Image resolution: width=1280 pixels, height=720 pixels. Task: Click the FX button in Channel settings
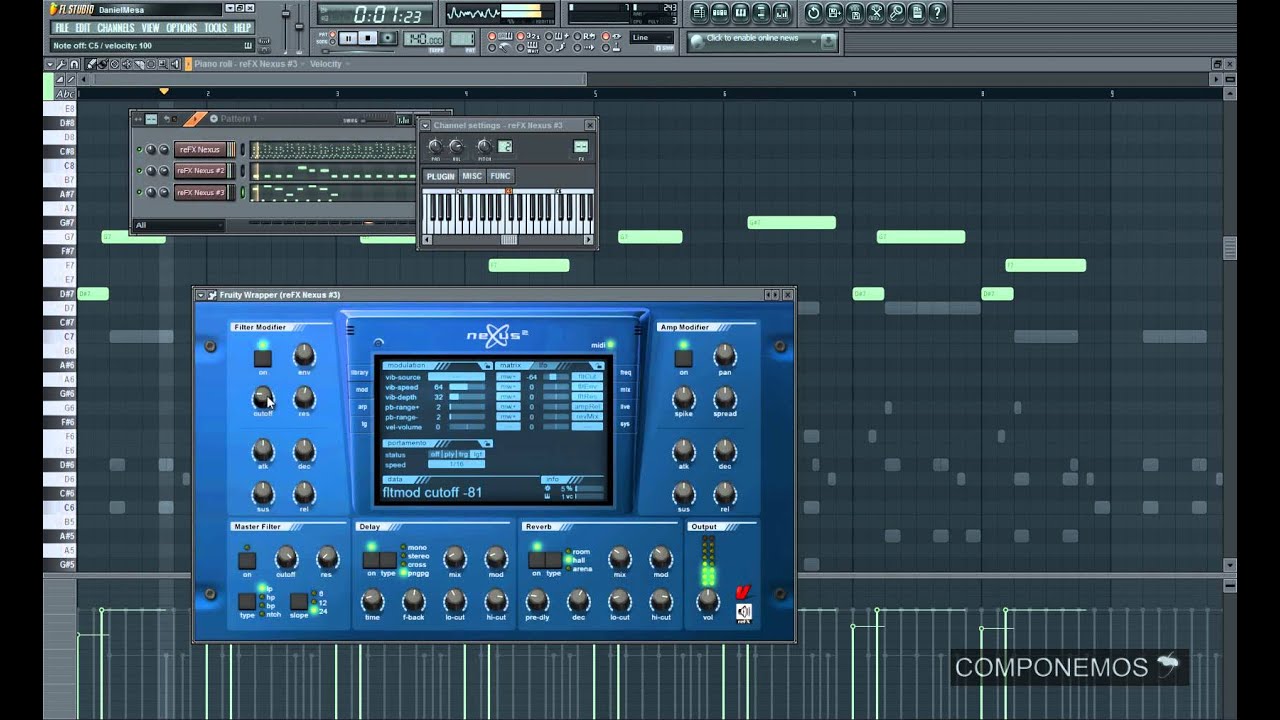pos(580,147)
